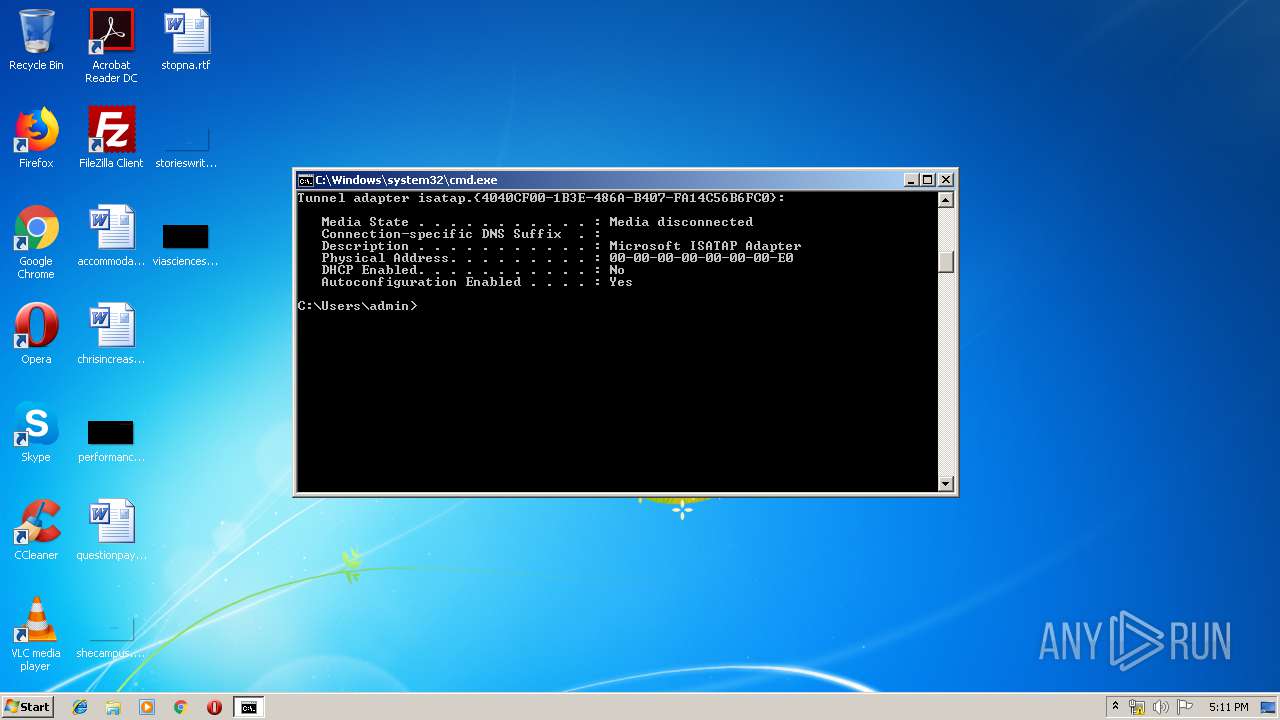
Task: Select the stopna.rtf document icon
Action: pos(186,40)
